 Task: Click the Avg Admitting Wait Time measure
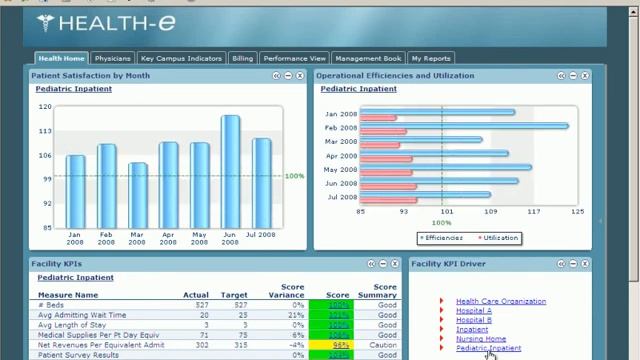coord(82,315)
